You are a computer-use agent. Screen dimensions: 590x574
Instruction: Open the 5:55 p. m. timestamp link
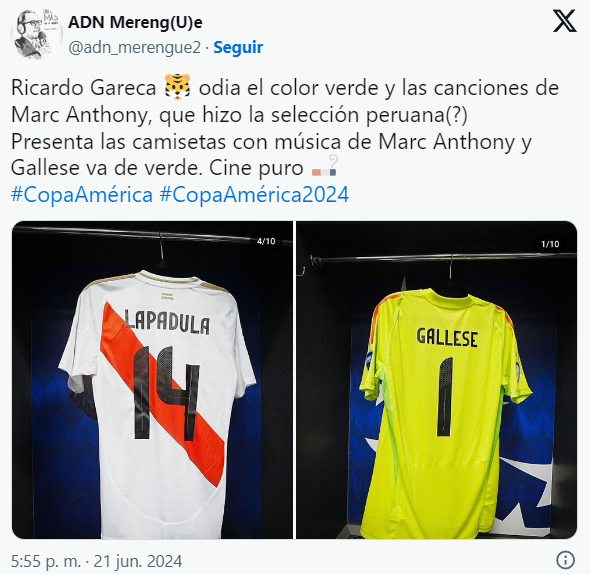(x=46, y=561)
